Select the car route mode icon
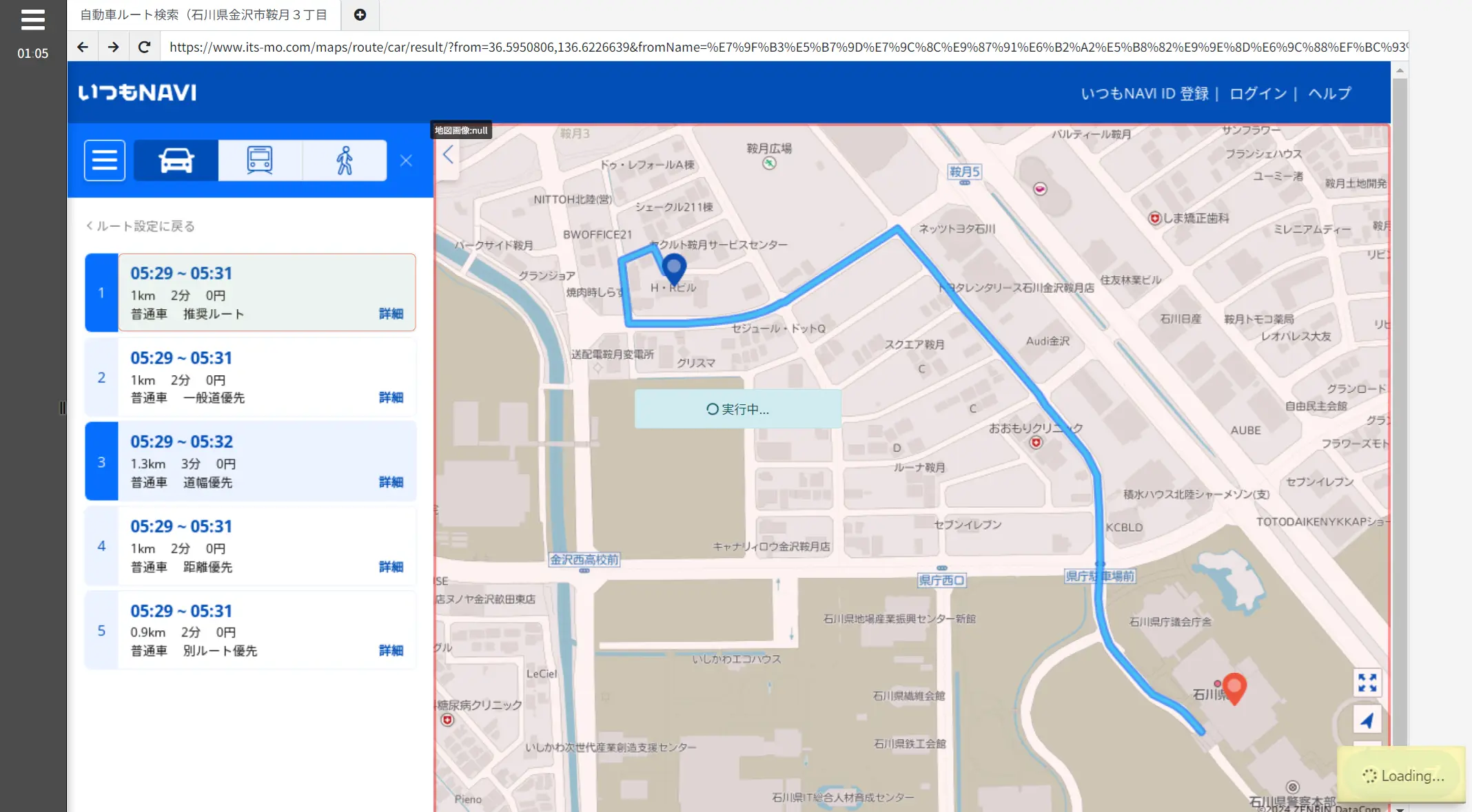Screen dimensions: 1472x812 coord(176,160)
